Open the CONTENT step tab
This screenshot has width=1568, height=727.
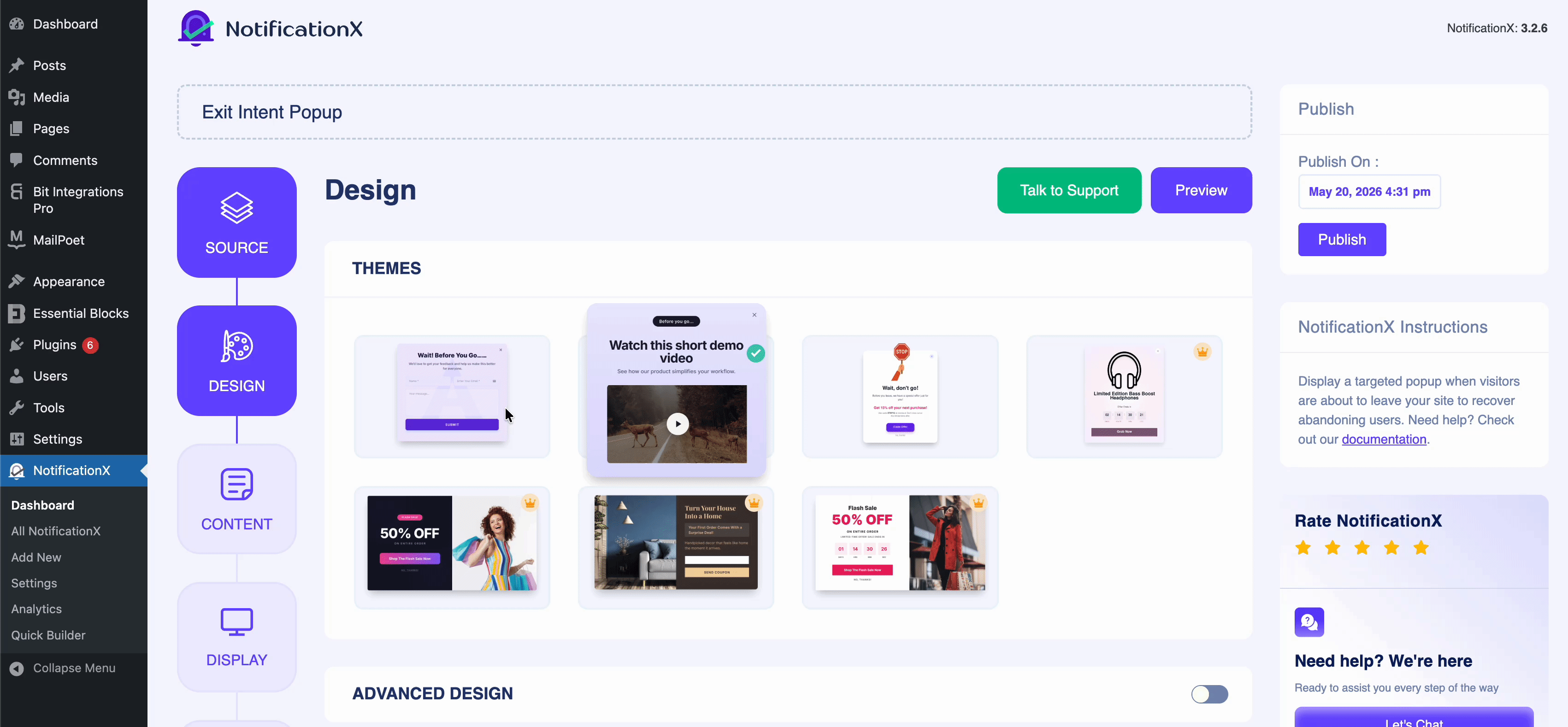point(237,498)
